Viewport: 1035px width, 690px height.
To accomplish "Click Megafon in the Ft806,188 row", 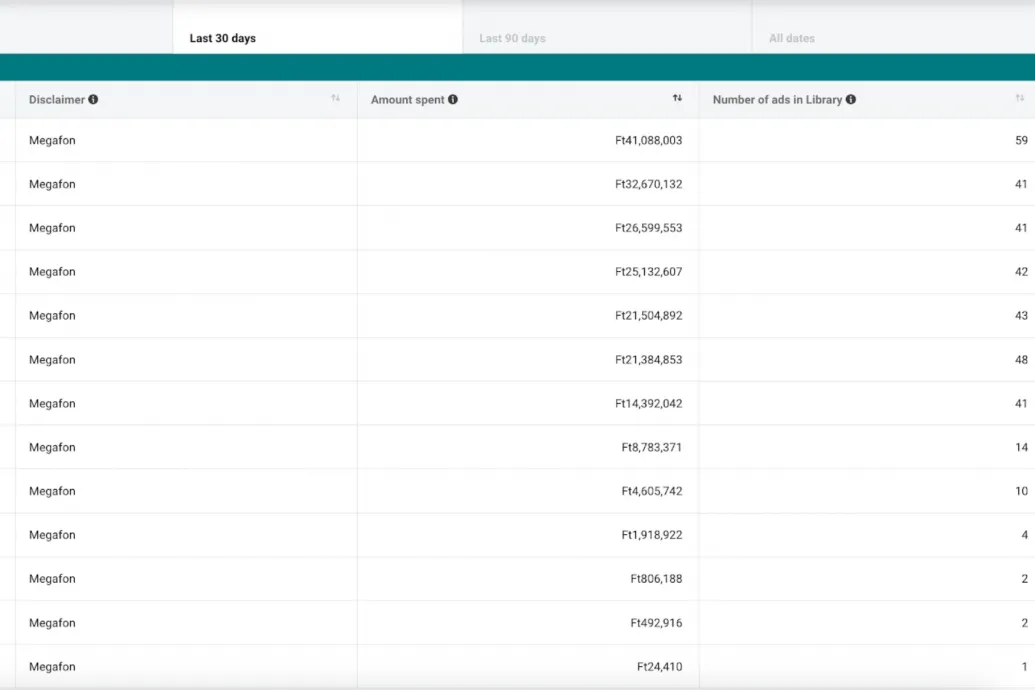I will [52, 579].
